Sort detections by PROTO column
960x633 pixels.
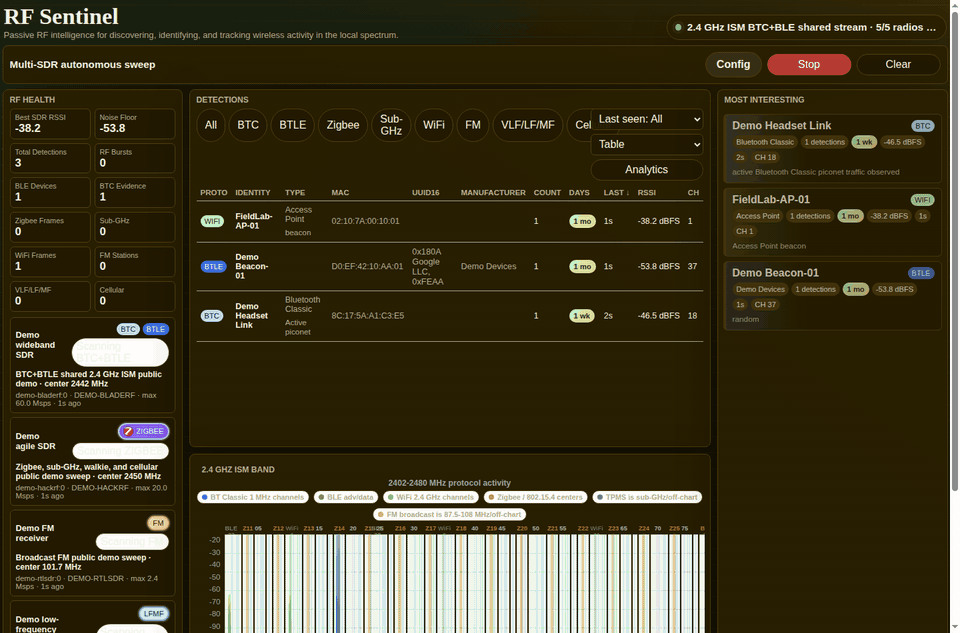[213, 192]
